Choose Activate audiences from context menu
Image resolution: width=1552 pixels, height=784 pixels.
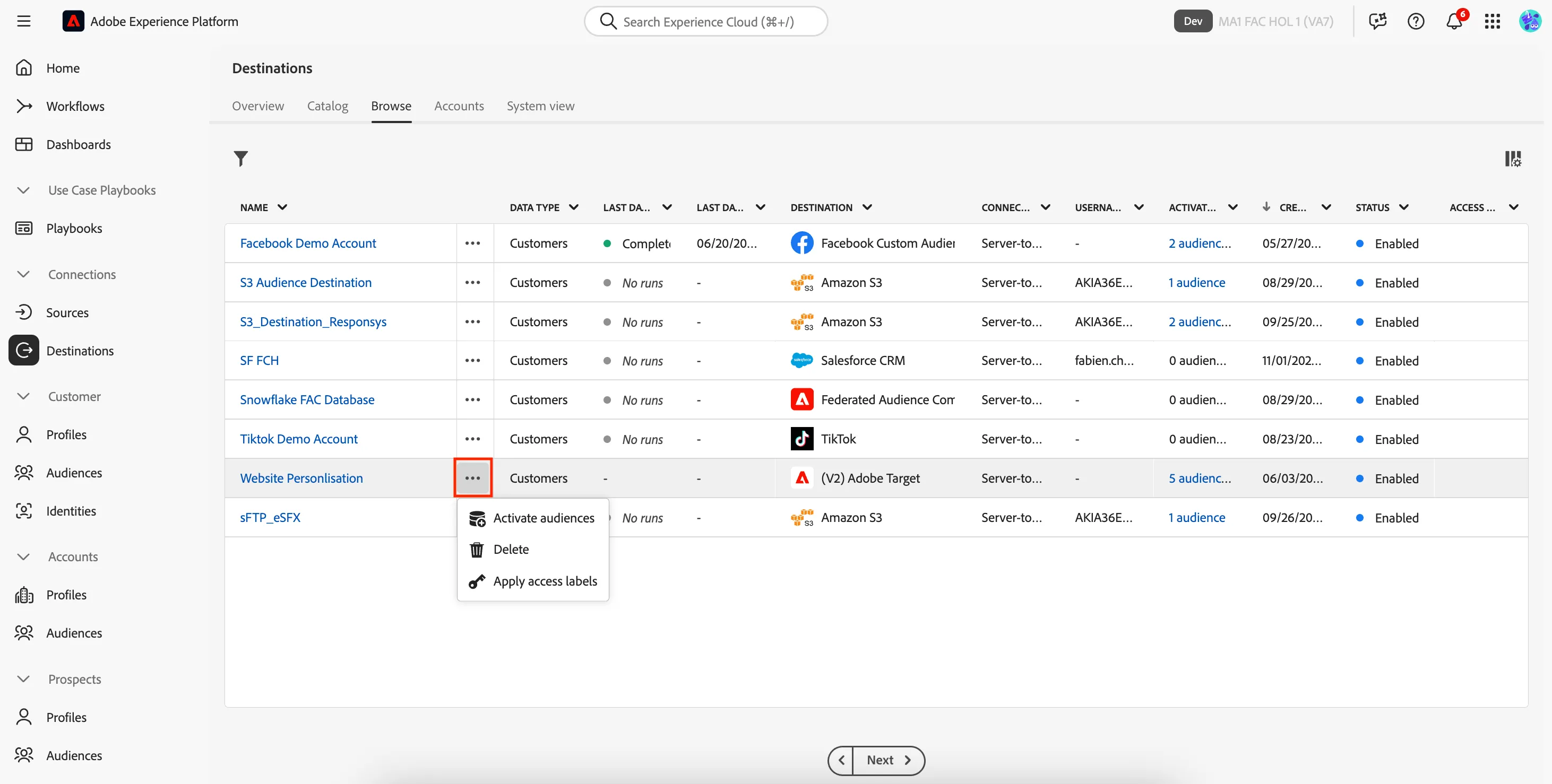click(532, 518)
